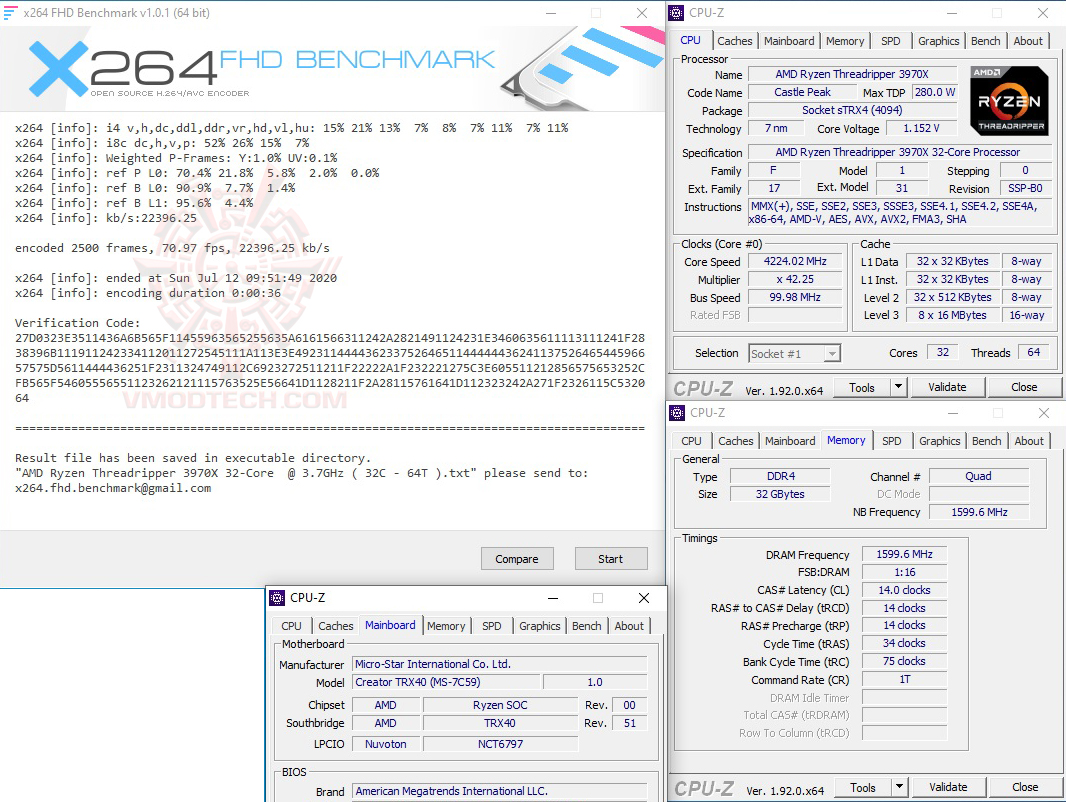The height and width of the screenshot is (802, 1066).
Task: Click the x264.fhd.benchmark@gmail.com address text
Action: [113, 488]
